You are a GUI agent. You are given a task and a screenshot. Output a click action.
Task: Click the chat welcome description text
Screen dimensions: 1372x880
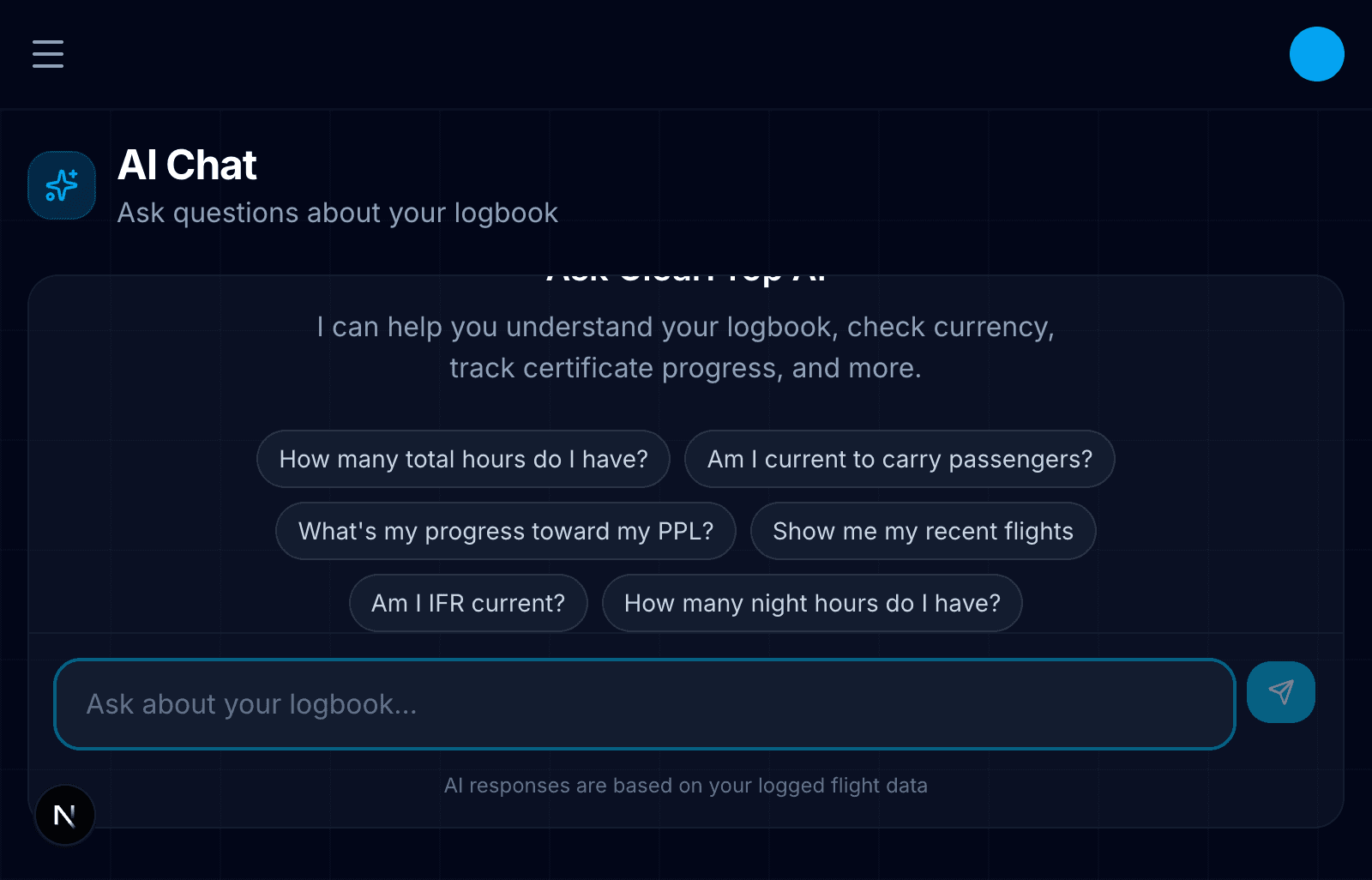[686, 347]
